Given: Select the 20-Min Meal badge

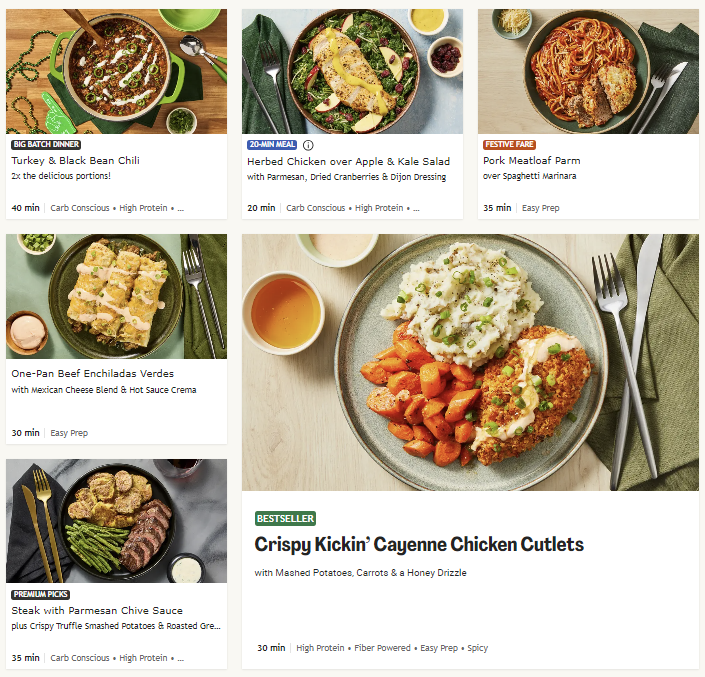Looking at the screenshot, I should (273, 145).
